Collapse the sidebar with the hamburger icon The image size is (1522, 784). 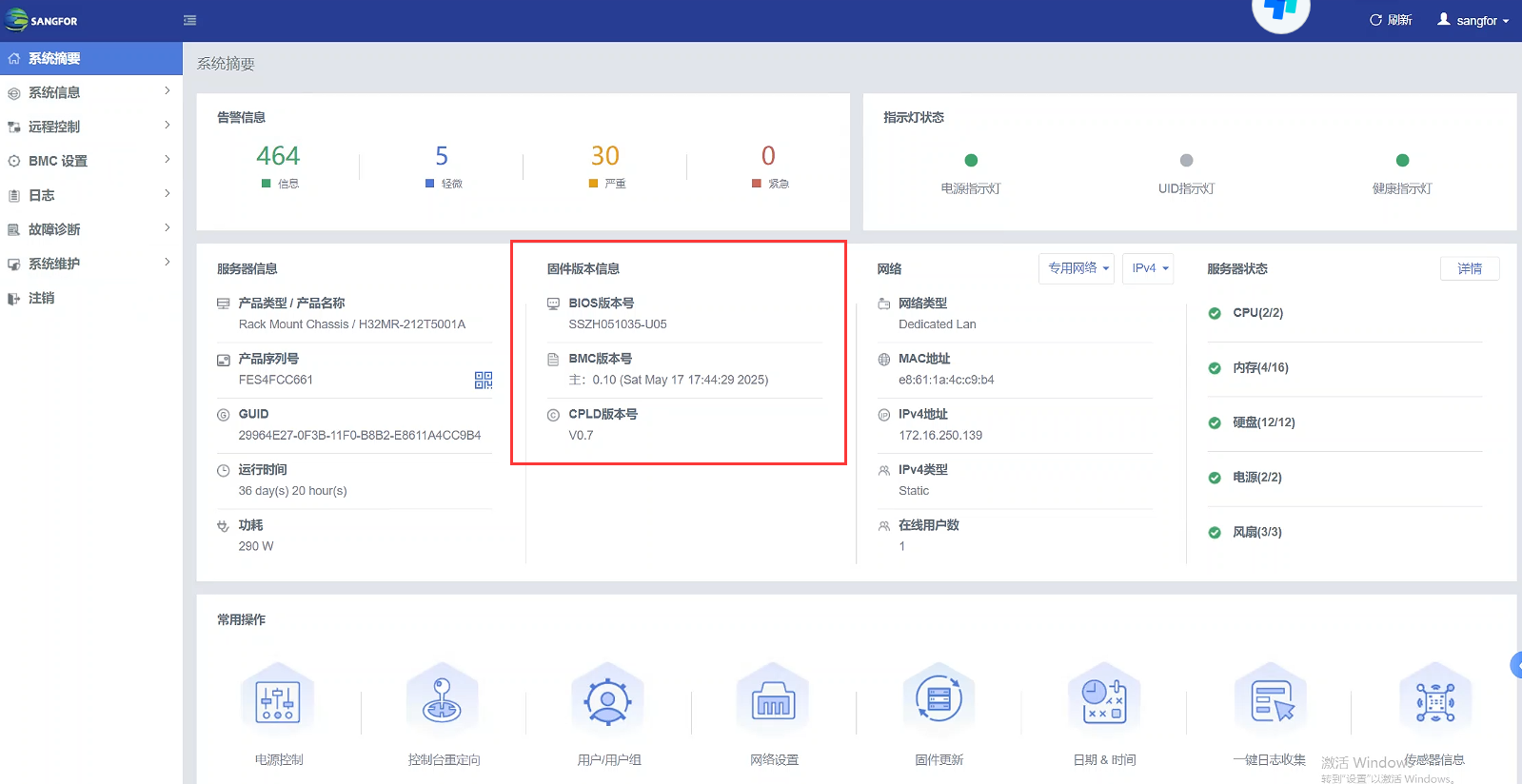coord(190,20)
